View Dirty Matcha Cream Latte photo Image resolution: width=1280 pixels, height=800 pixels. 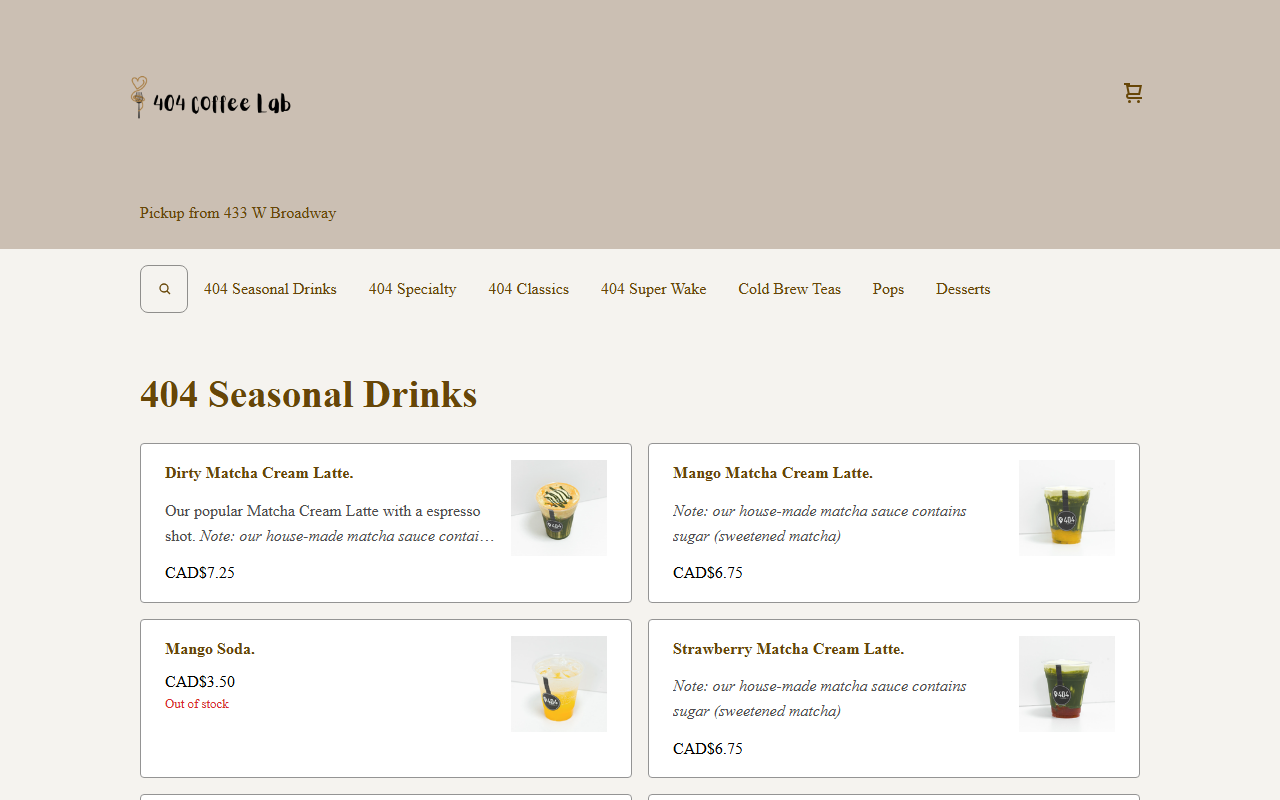coord(559,508)
